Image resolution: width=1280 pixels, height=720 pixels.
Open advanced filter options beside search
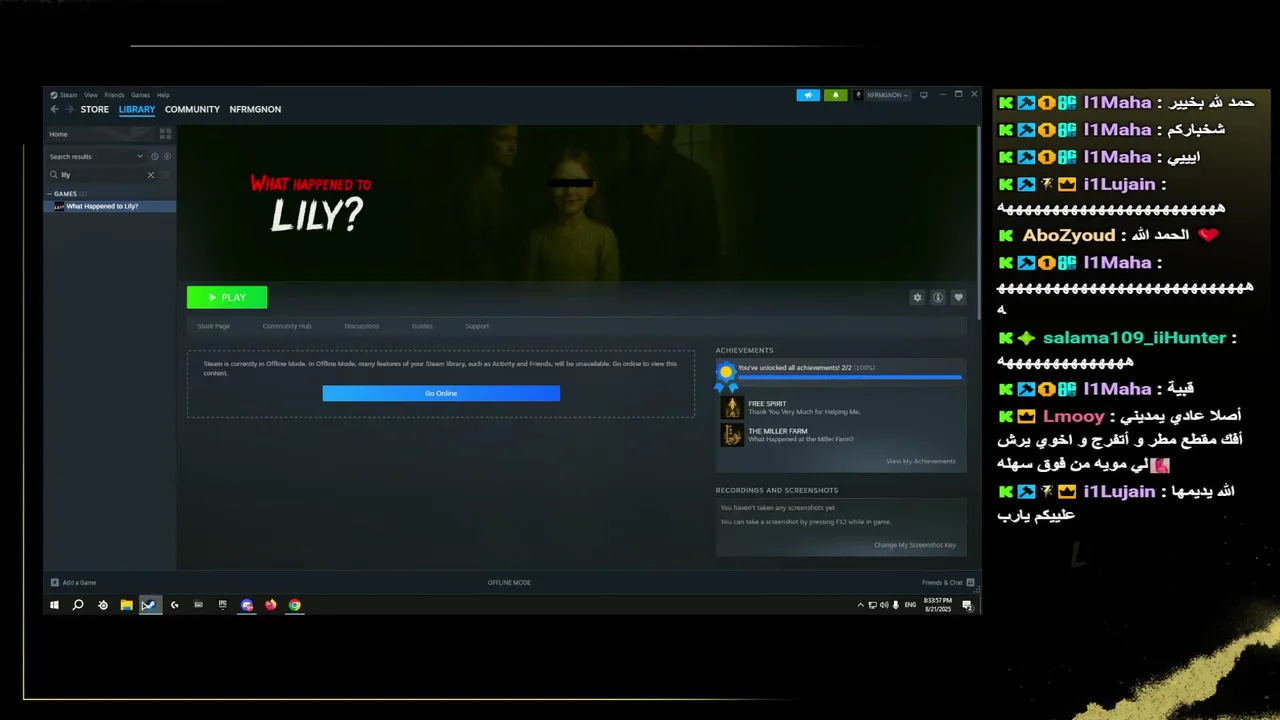(x=166, y=175)
